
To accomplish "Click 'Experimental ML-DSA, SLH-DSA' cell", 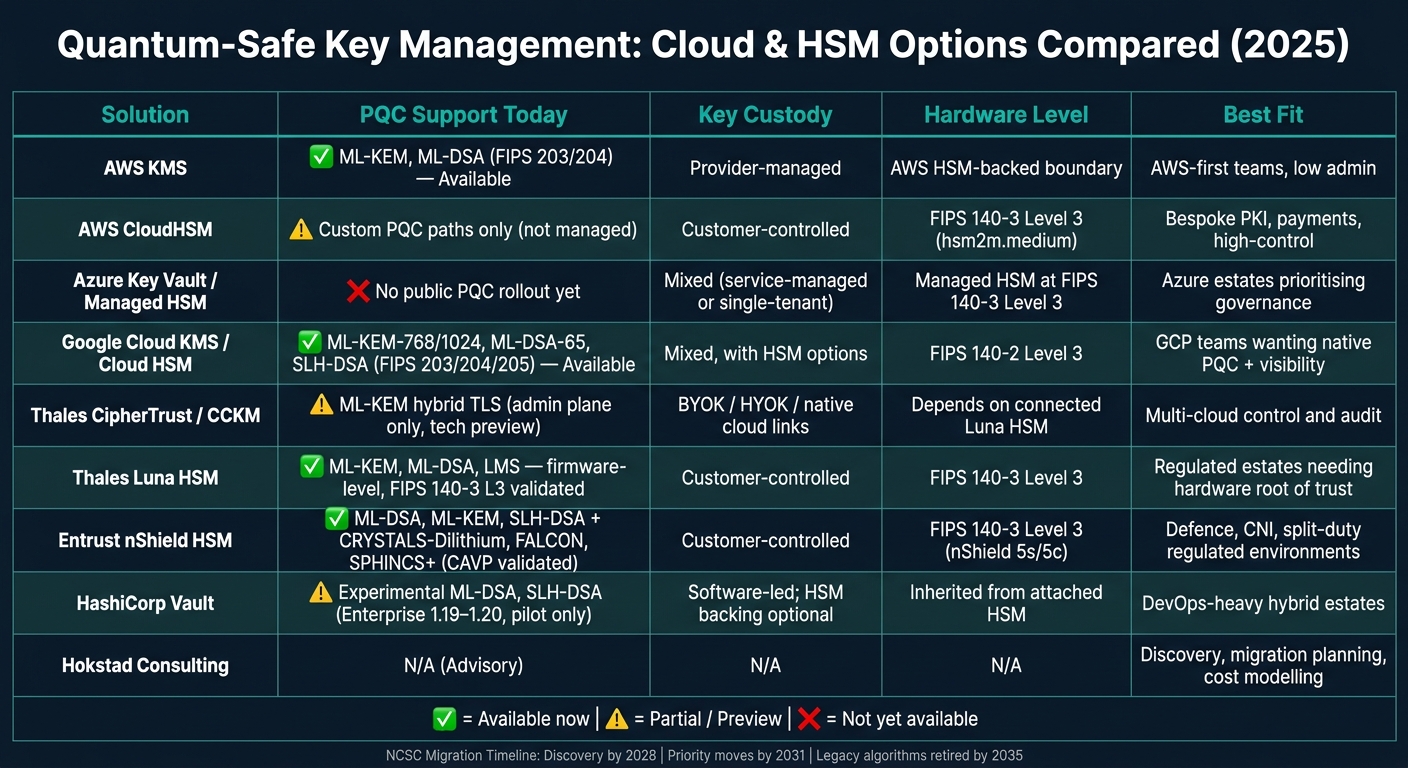I will pyautogui.click(x=463, y=603).
